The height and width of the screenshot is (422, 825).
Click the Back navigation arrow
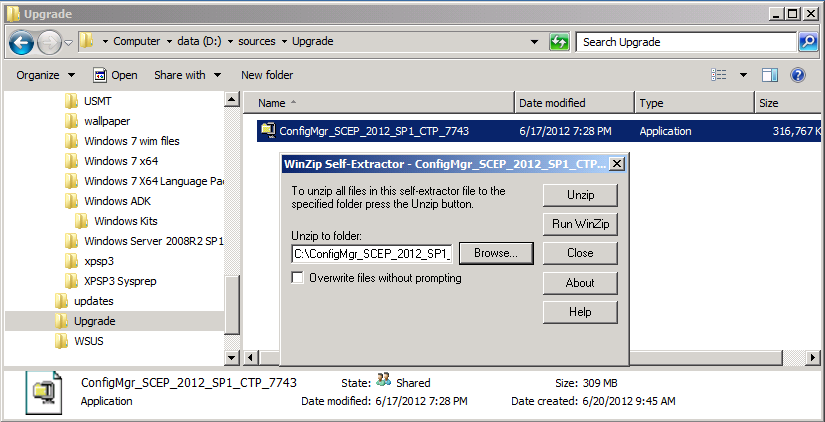(22, 43)
